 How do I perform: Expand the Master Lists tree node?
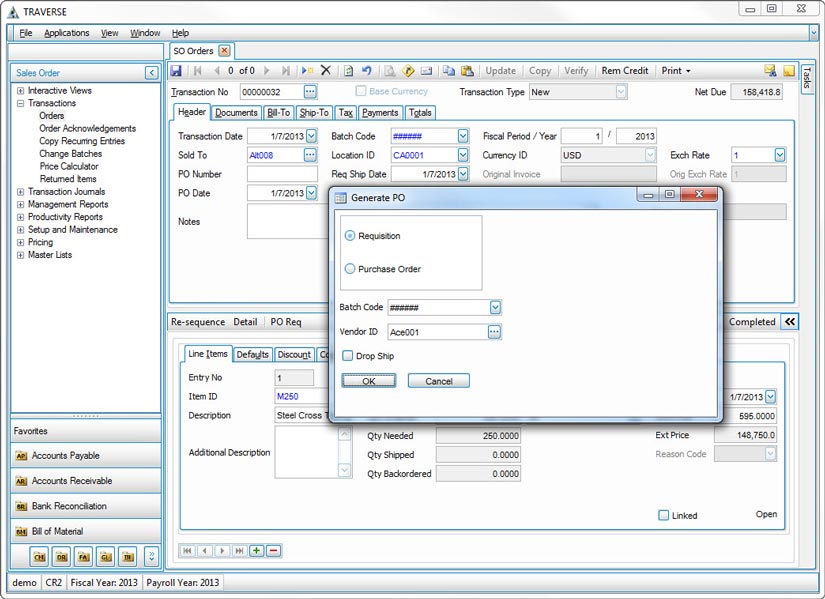tap(21, 255)
